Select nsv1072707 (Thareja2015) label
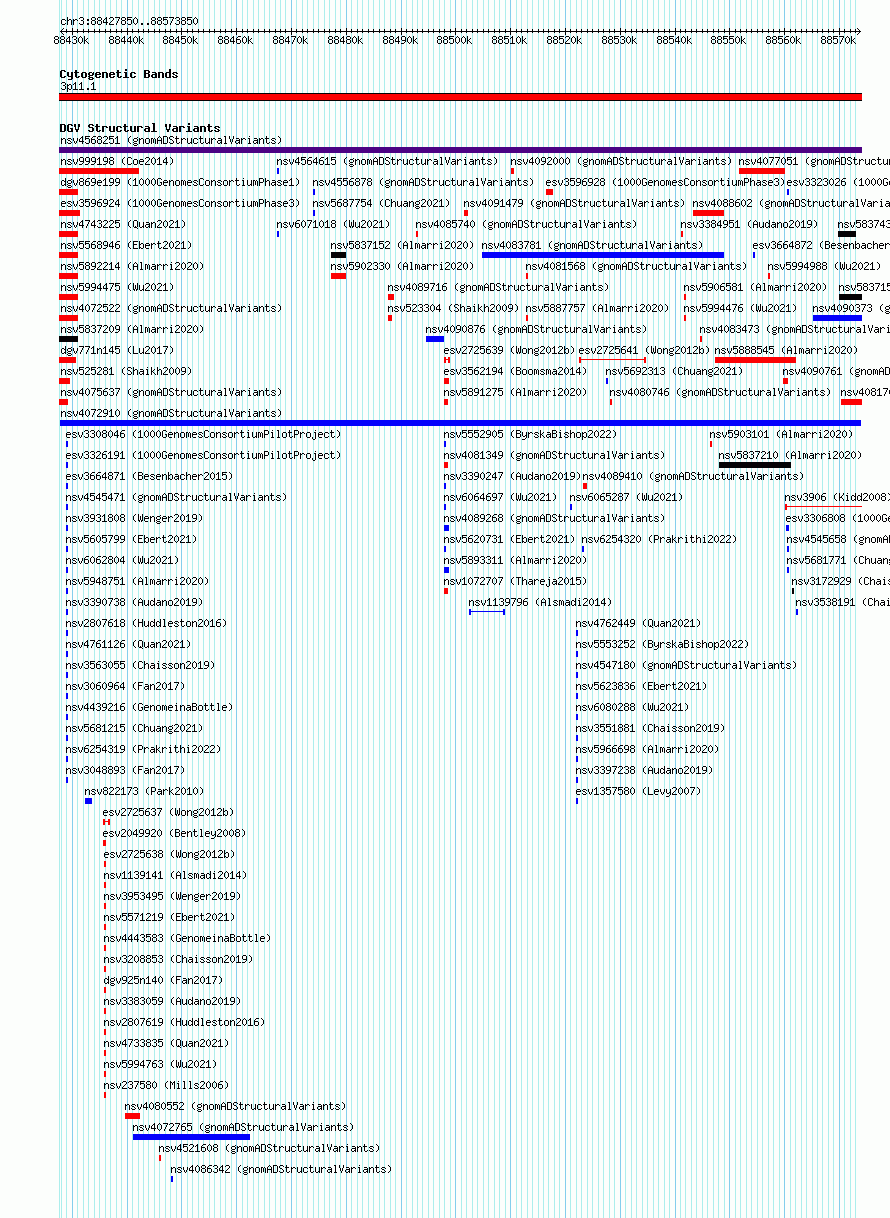The height and width of the screenshot is (1218, 890). pyautogui.click(x=515, y=581)
